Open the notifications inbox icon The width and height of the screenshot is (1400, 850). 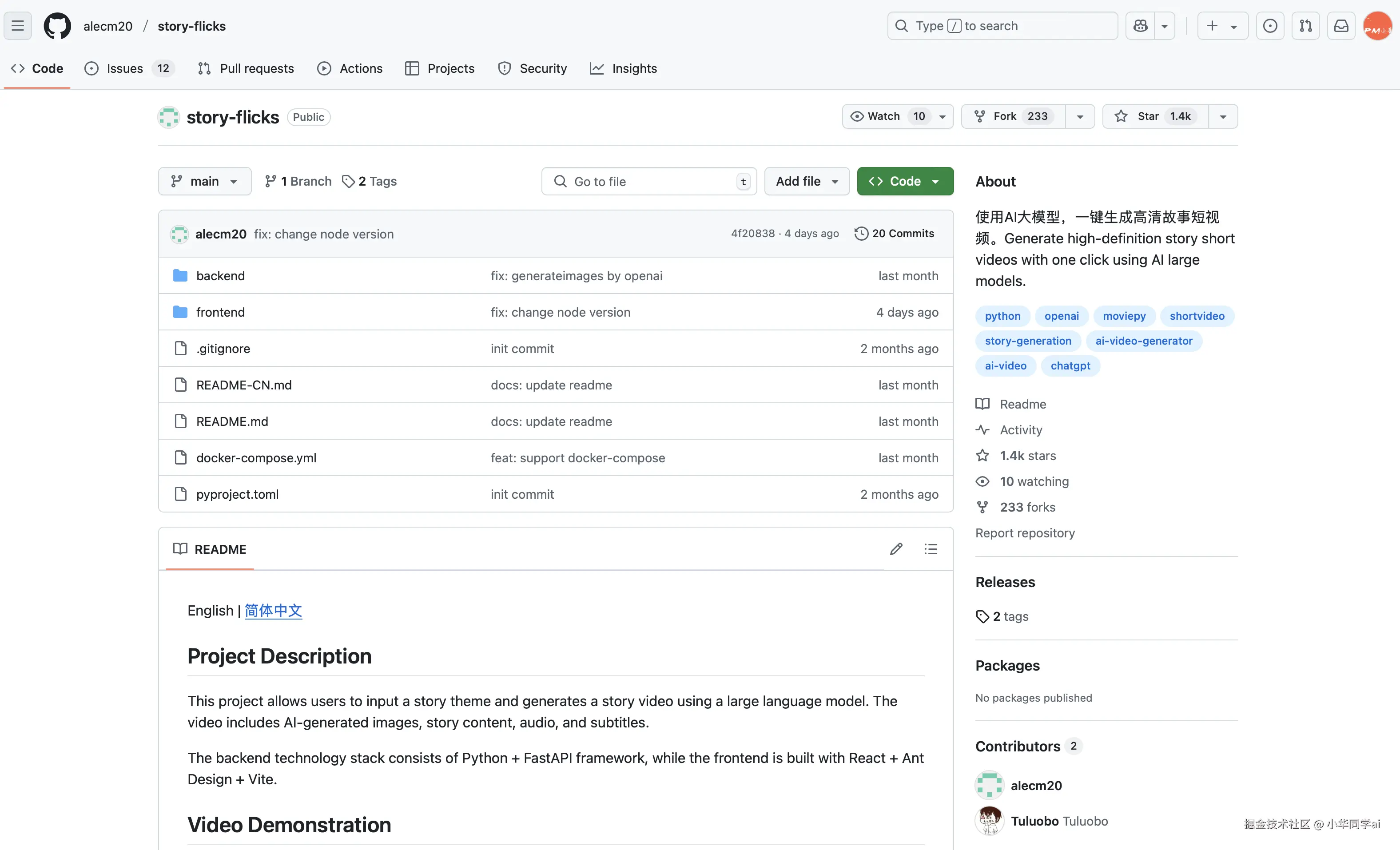(1341, 26)
